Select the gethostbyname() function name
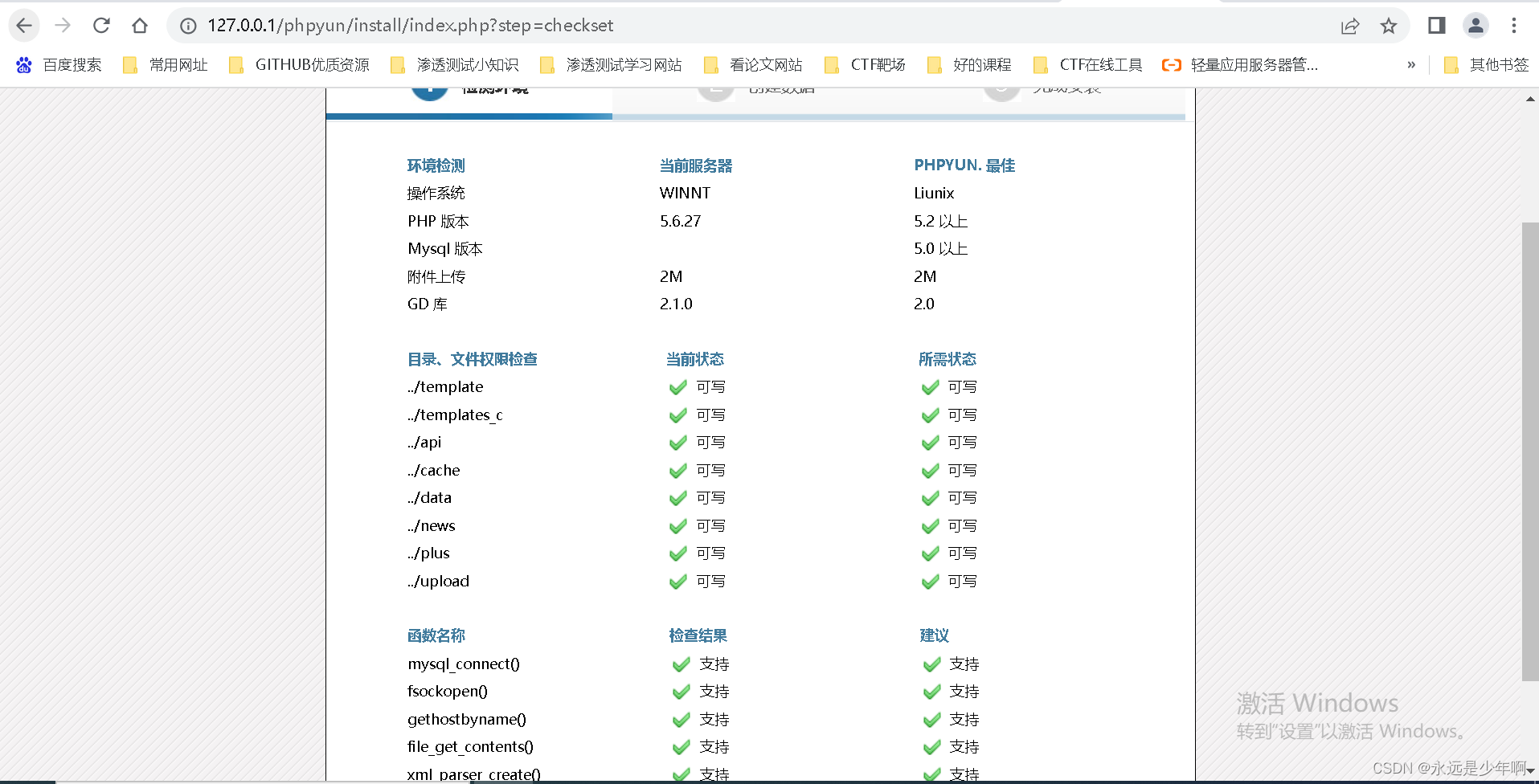 (x=467, y=720)
